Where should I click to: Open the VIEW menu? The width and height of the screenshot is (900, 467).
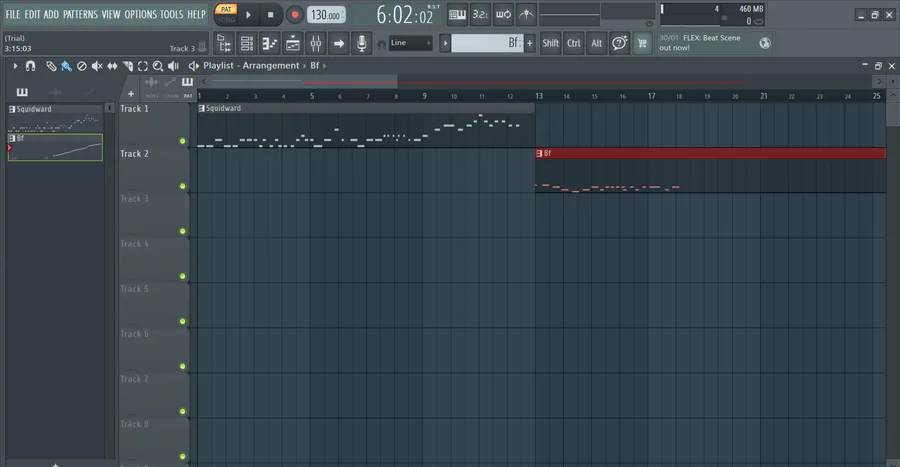pos(111,14)
